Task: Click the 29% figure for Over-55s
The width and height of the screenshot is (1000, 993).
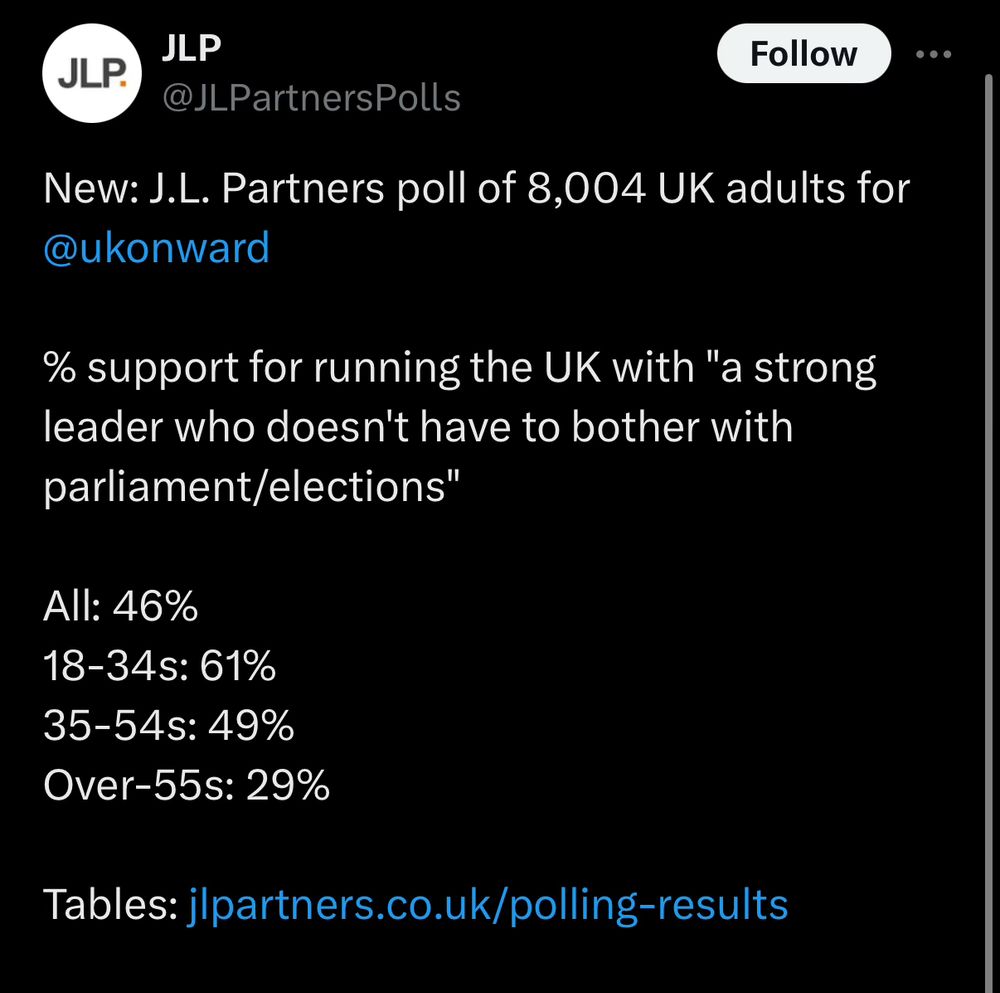Action: click(x=288, y=786)
